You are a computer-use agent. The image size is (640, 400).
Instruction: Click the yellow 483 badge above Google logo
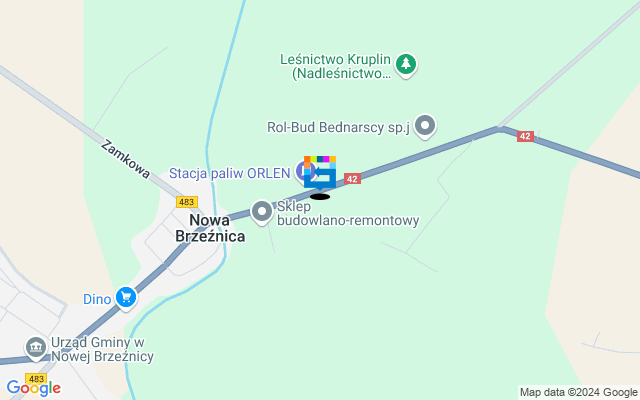coord(36,378)
